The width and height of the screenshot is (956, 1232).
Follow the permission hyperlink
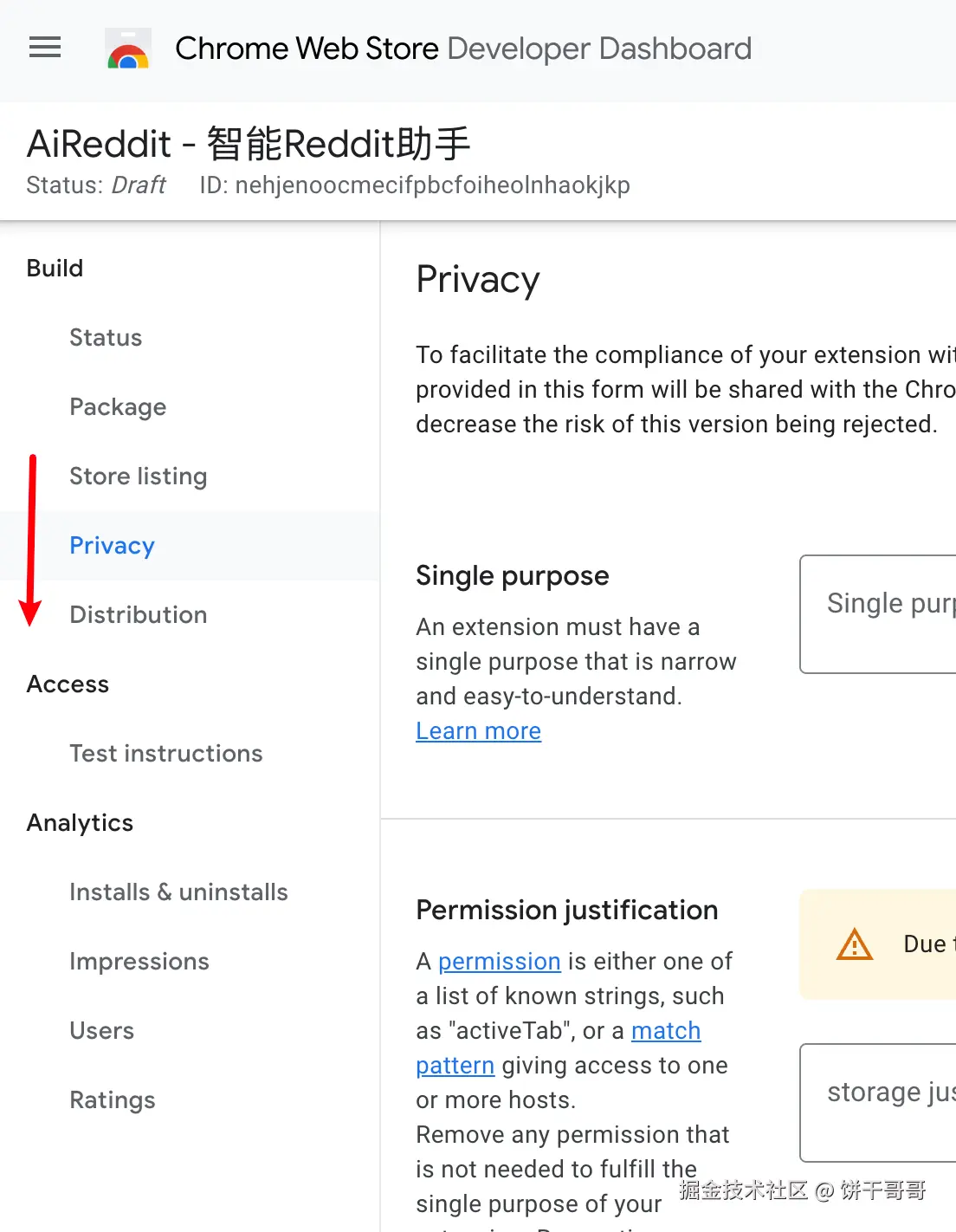tap(500, 962)
